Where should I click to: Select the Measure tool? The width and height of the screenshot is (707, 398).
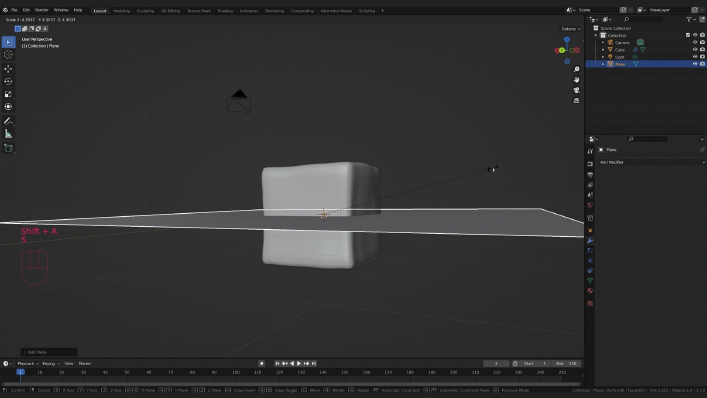click(x=8, y=134)
